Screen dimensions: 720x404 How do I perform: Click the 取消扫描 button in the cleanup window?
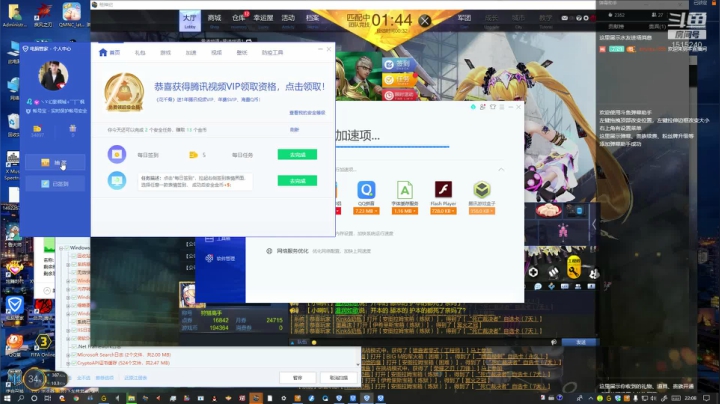(339, 378)
